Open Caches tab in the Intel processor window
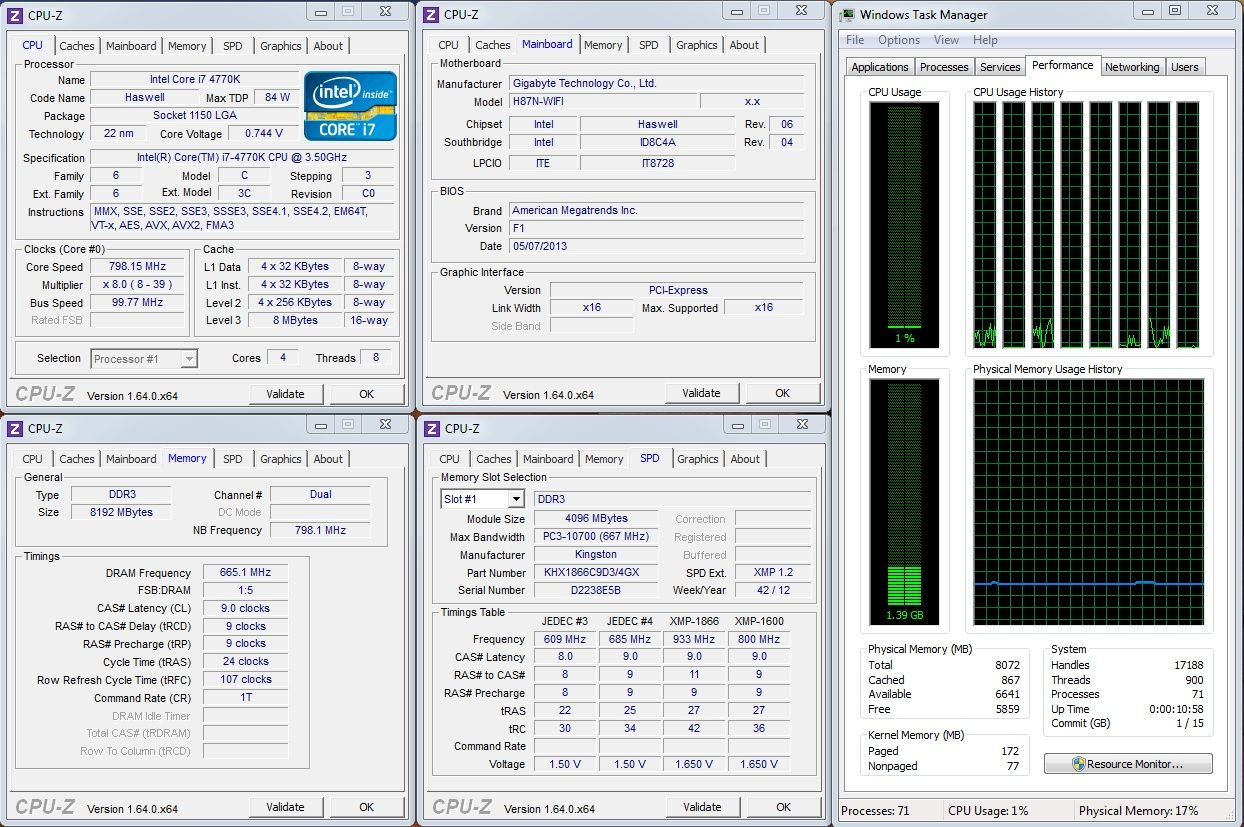Screen dimensions: 1244x827 [77, 46]
